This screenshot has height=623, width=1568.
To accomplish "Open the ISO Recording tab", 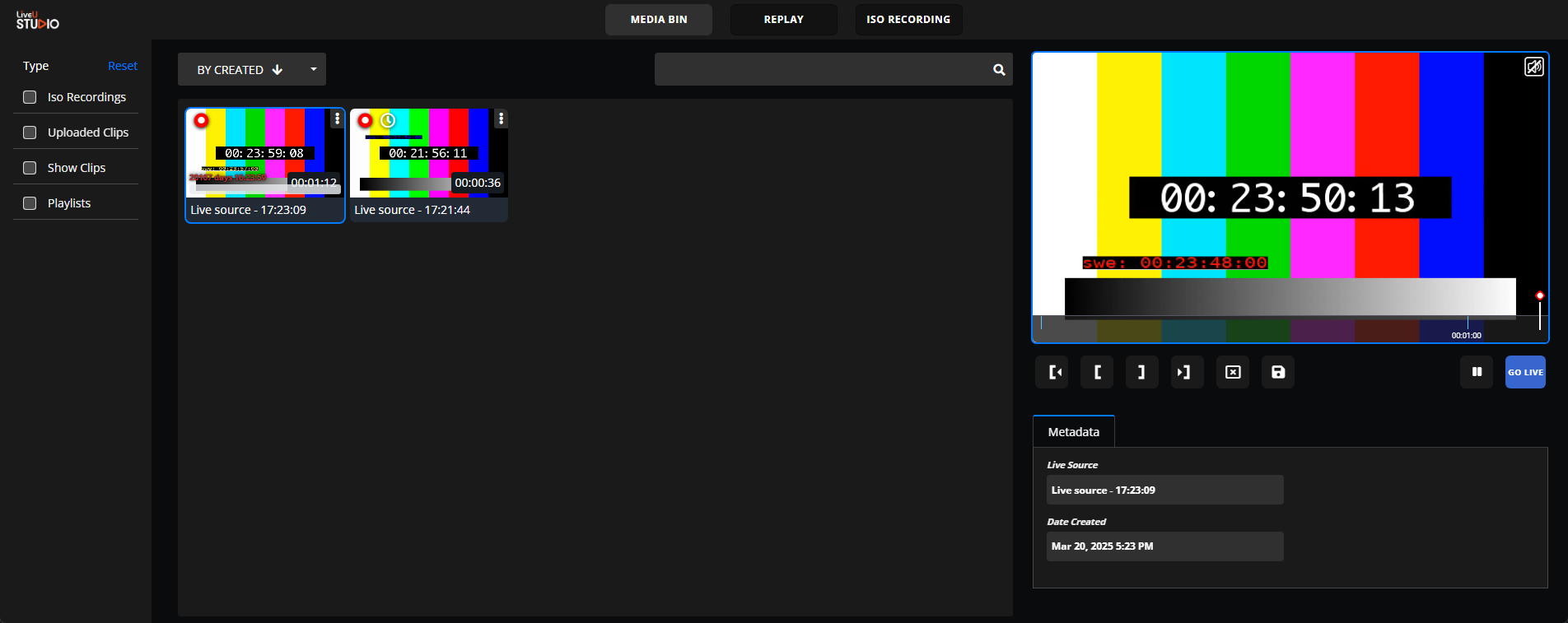I will [x=908, y=20].
